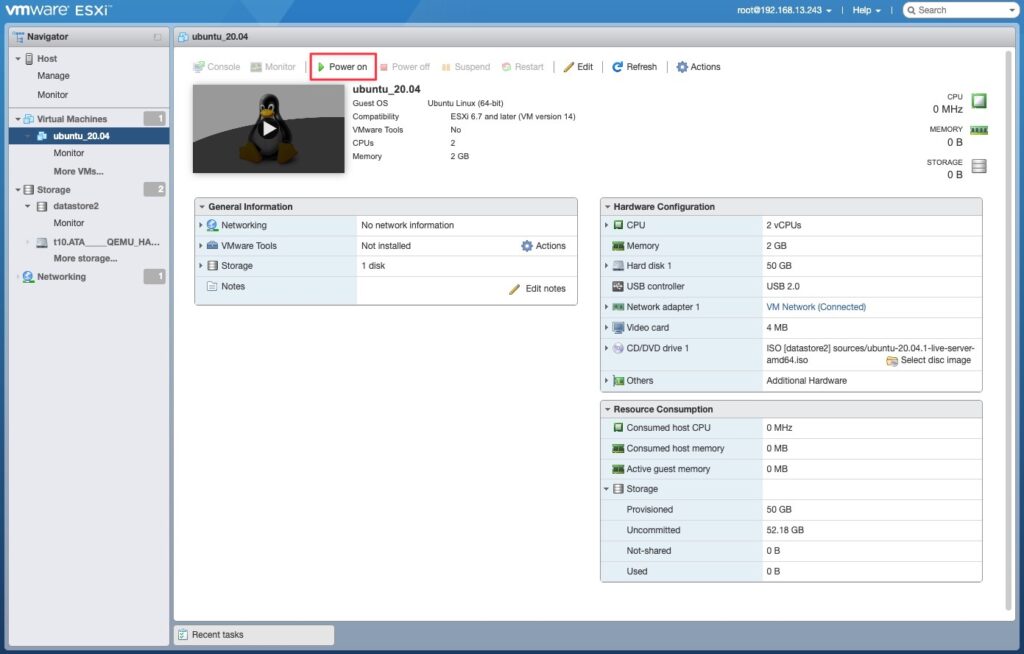
Task: Expand the CD/DVD drive 1 row
Action: 607,348
